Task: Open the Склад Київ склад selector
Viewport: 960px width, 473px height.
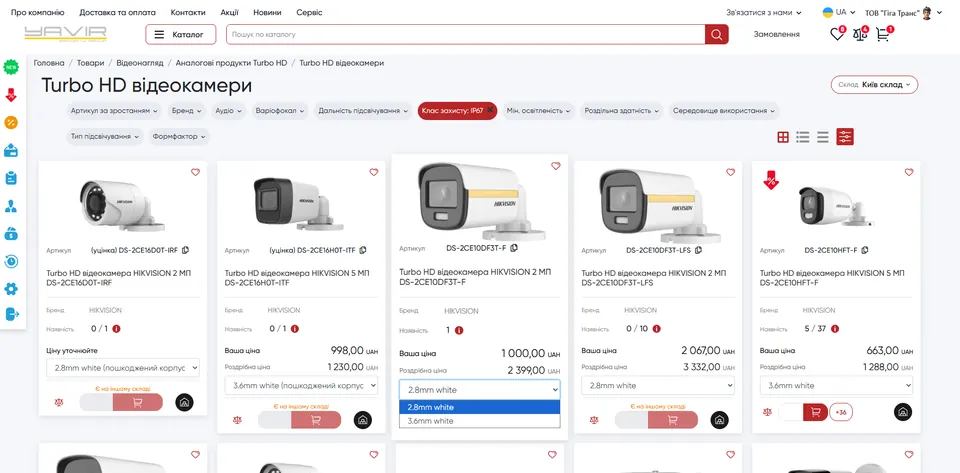Action: [x=874, y=84]
